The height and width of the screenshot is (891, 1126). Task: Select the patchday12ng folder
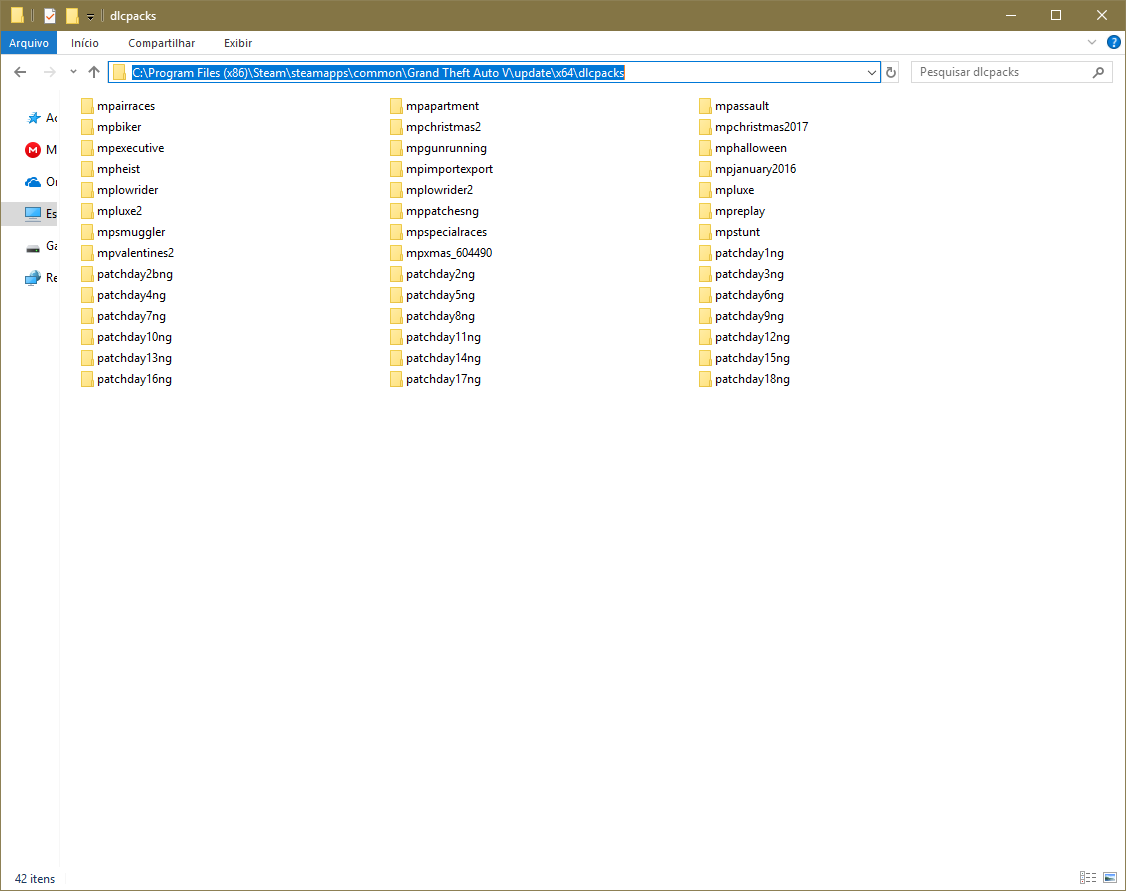745,337
